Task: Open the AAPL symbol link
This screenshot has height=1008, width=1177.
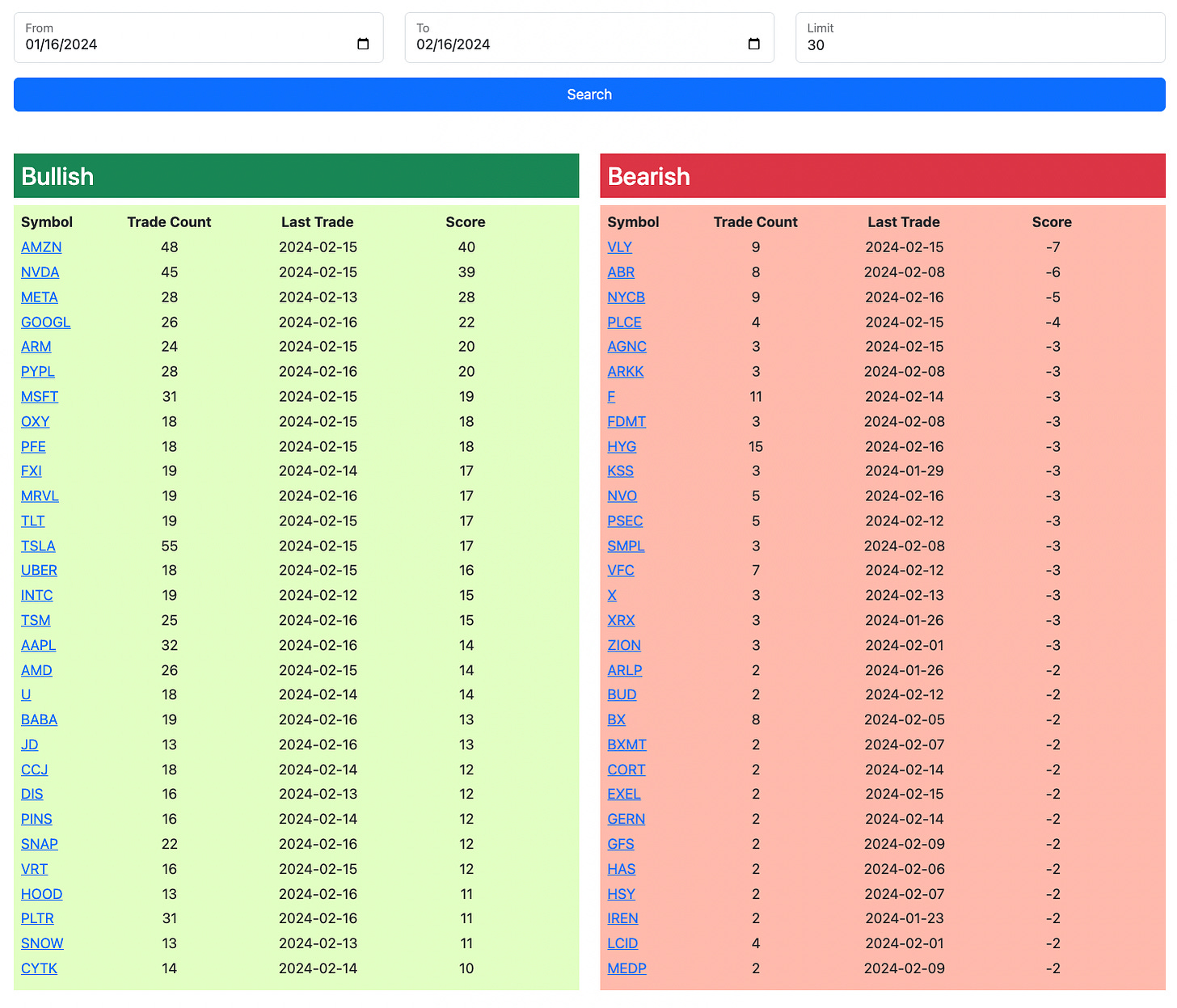Action: tap(39, 646)
